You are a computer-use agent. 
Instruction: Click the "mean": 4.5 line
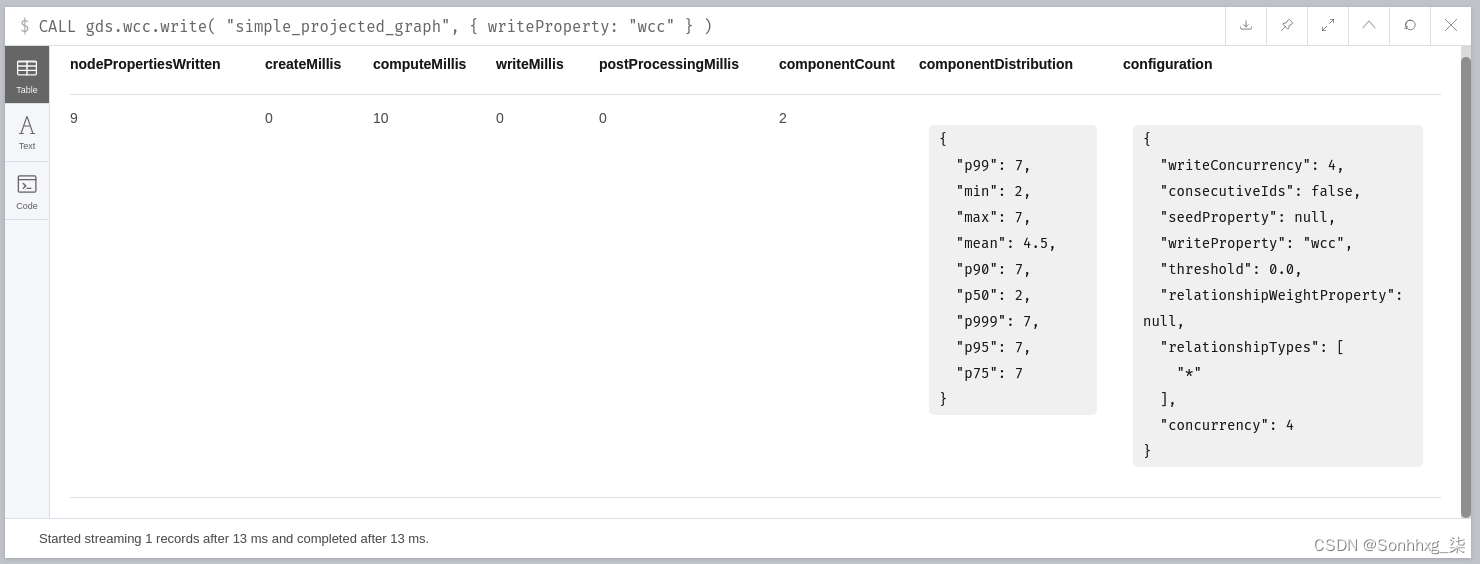click(1006, 243)
